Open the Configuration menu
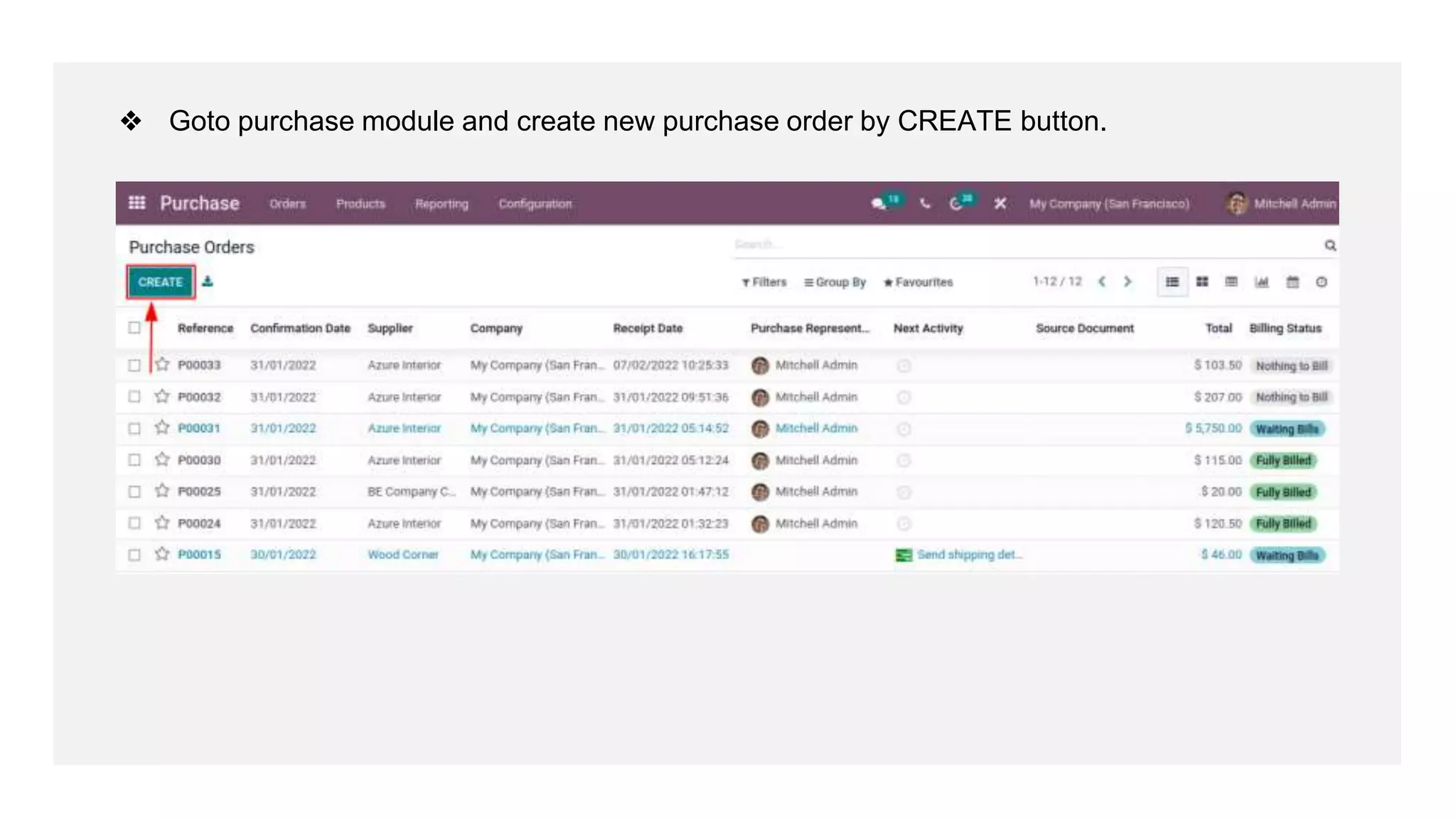Image resolution: width=1456 pixels, height=819 pixels. pos(535,204)
